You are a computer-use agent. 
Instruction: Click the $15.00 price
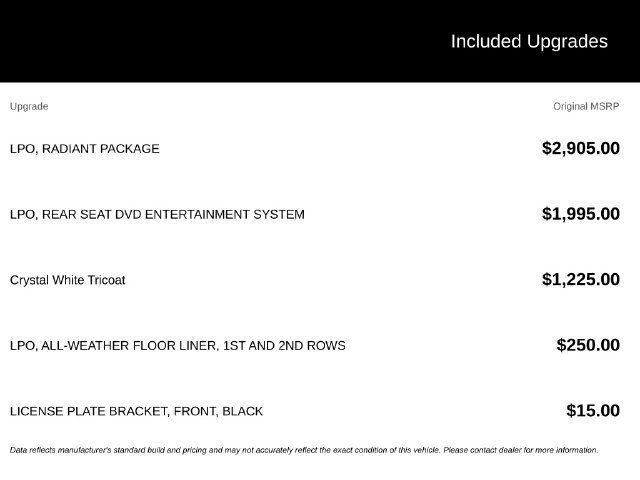pos(593,411)
